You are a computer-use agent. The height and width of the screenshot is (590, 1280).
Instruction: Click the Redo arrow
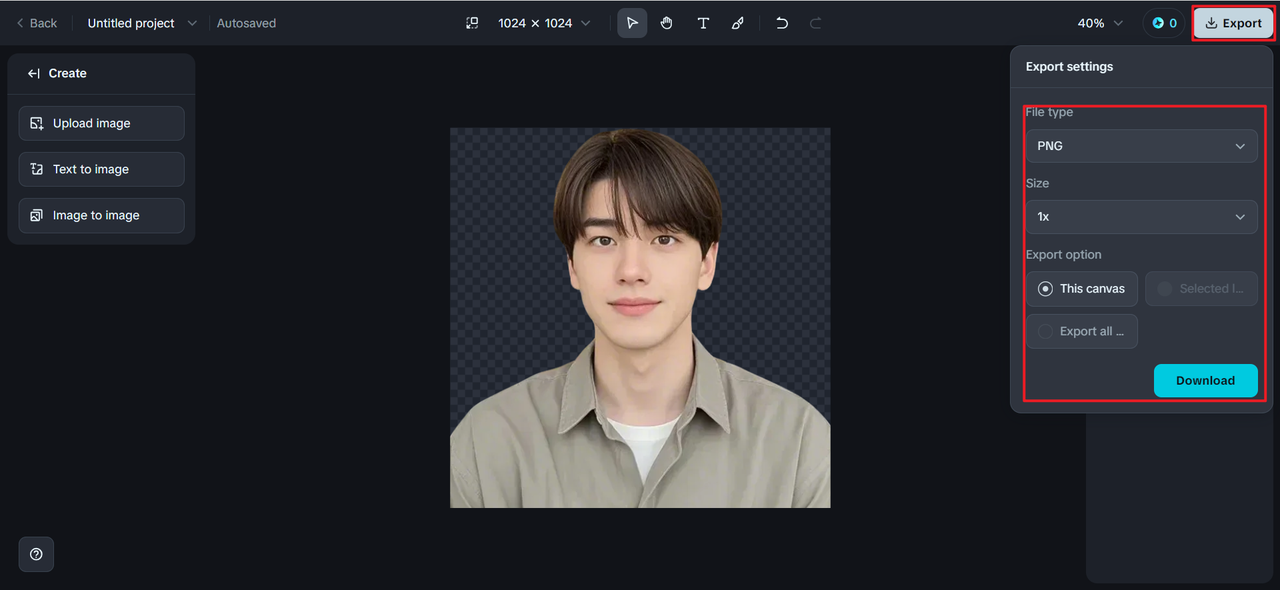coord(816,23)
